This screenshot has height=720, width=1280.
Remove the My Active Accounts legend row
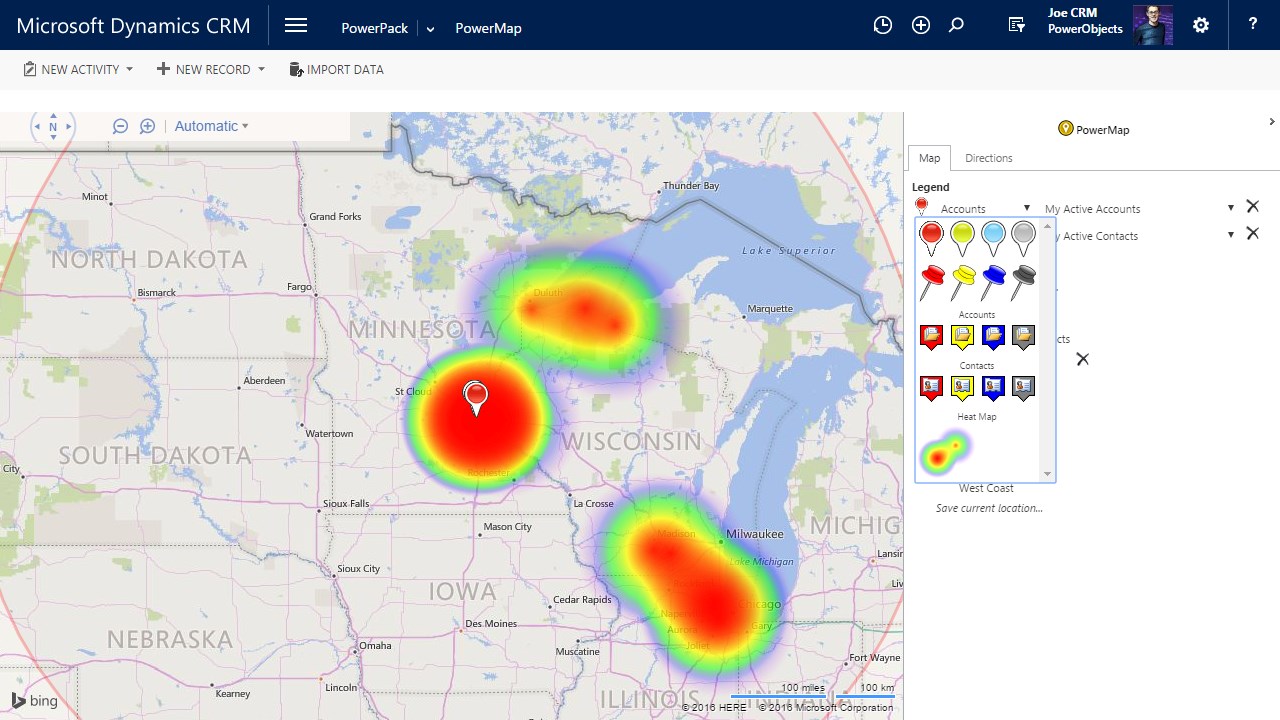point(1252,207)
